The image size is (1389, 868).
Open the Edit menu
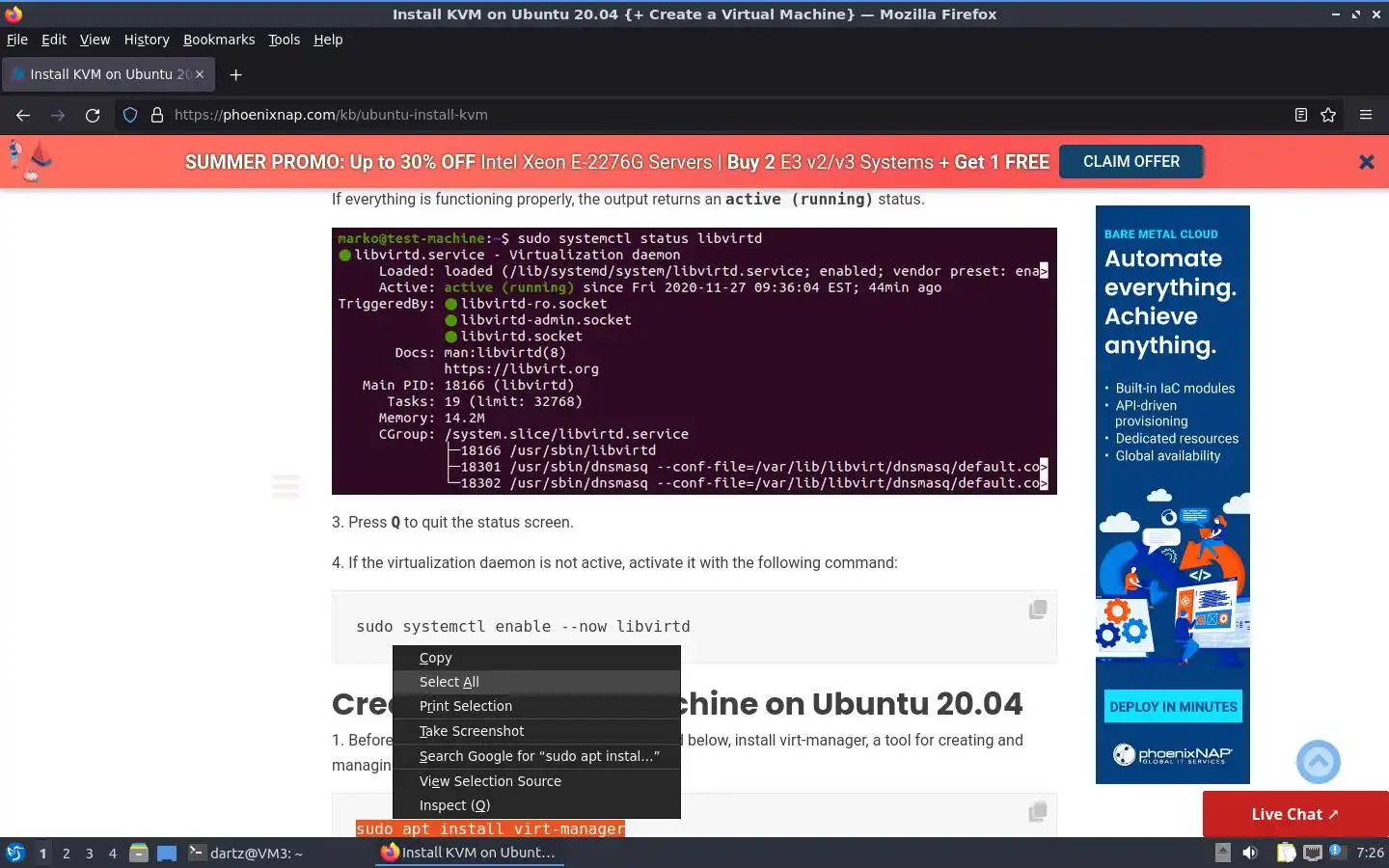point(54,40)
